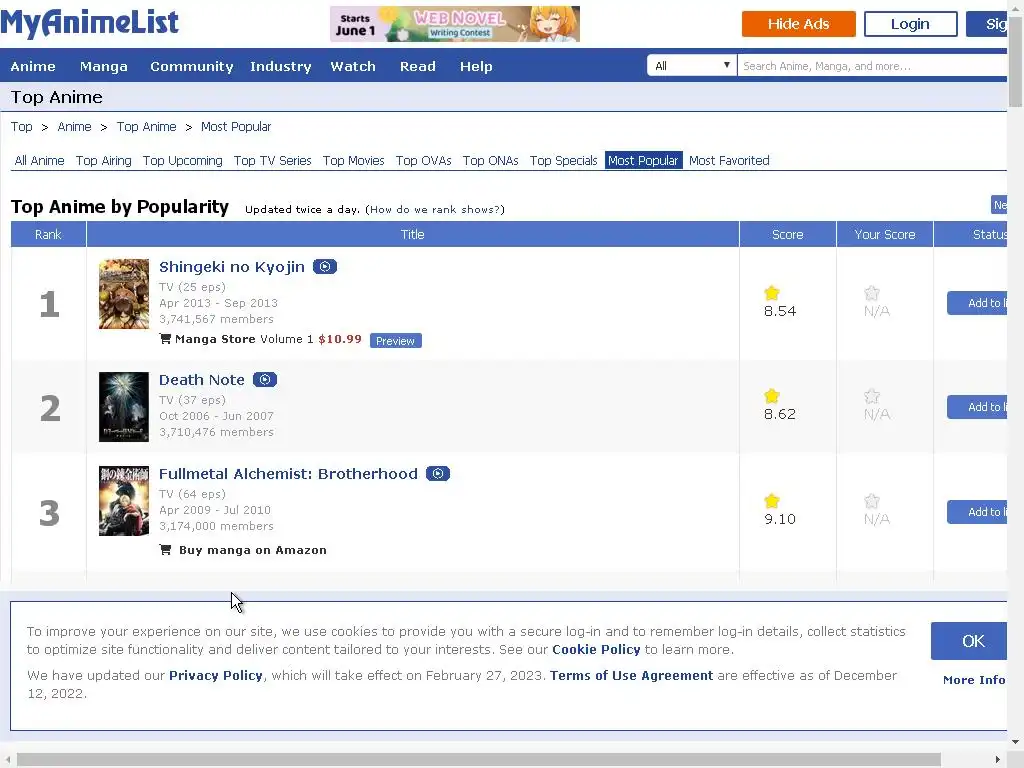Viewport: 1024px width, 768px height.
Task: Click Top breadcrumb link
Action: click(x=22, y=127)
